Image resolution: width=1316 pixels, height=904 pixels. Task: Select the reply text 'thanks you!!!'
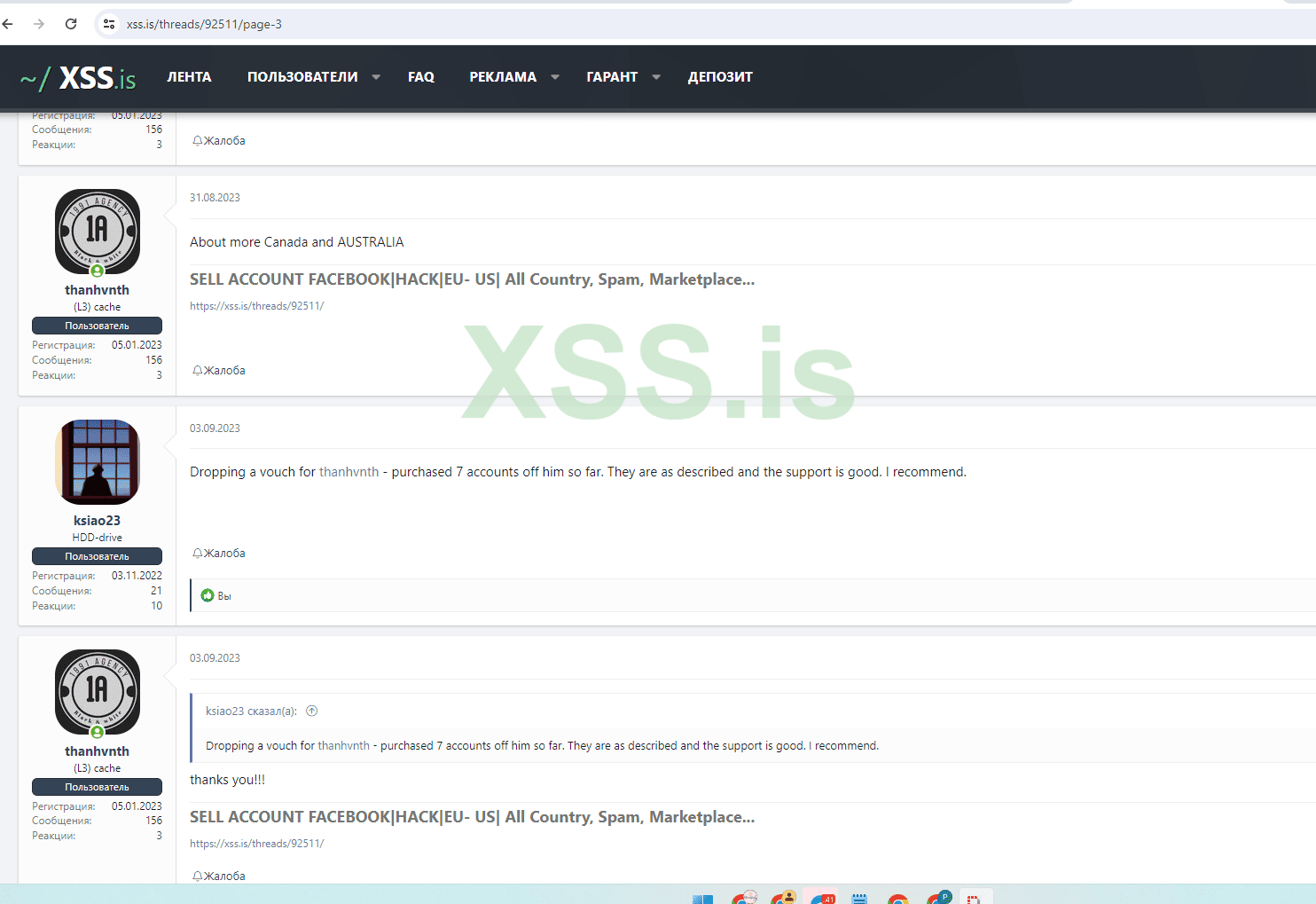coord(227,780)
